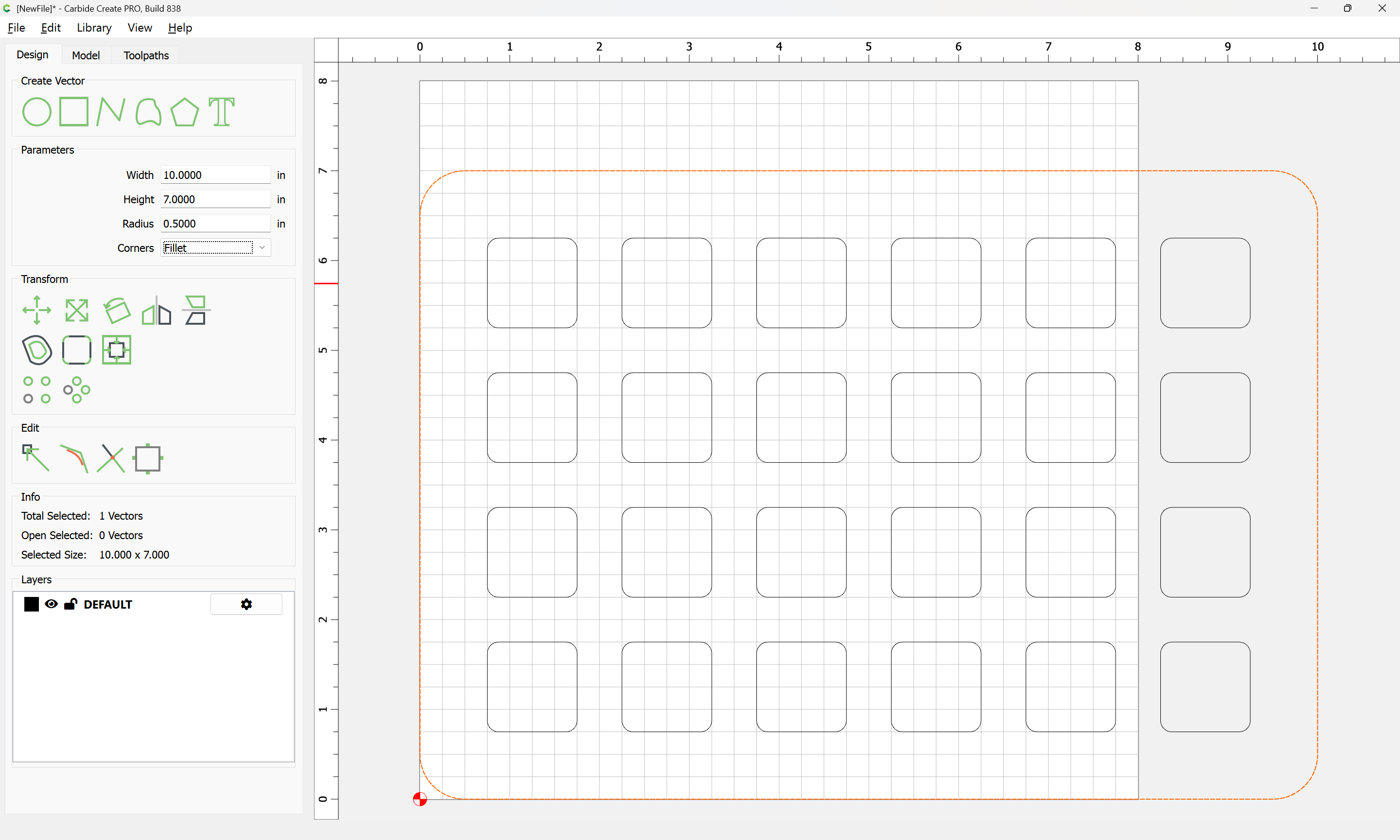Click the Scale transform icon
The image size is (1400, 840).
(x=76, y=310)
